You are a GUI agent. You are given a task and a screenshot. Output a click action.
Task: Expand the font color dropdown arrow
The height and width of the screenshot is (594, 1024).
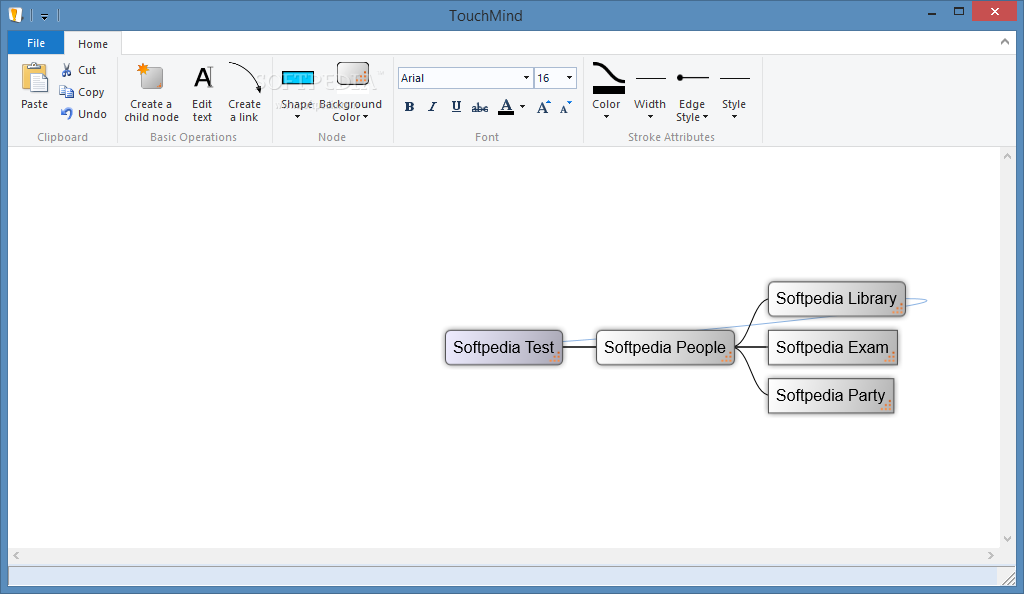point(522,107)
